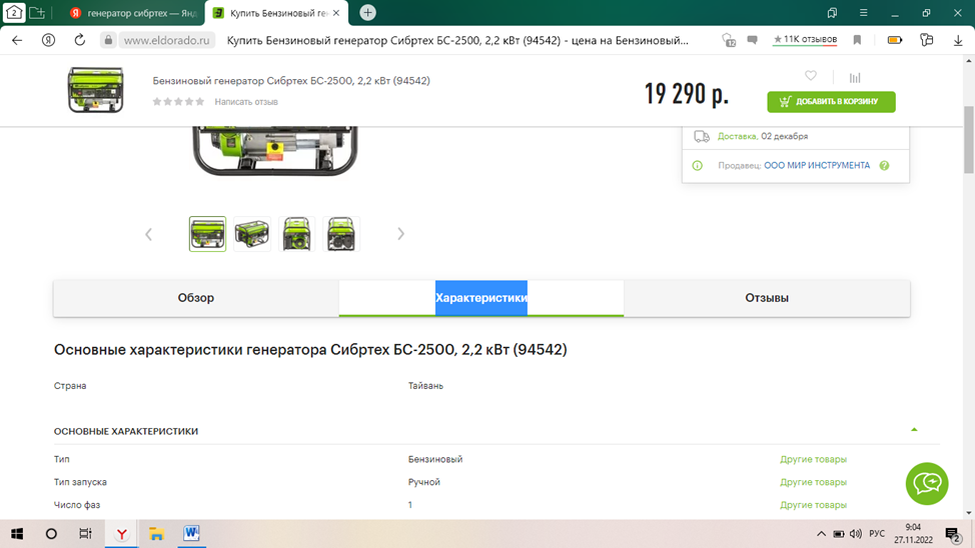Open the 11K отзывов site rating
This screenshot has height=548, width=975.
pyautogui.click(x=805, y=40)
